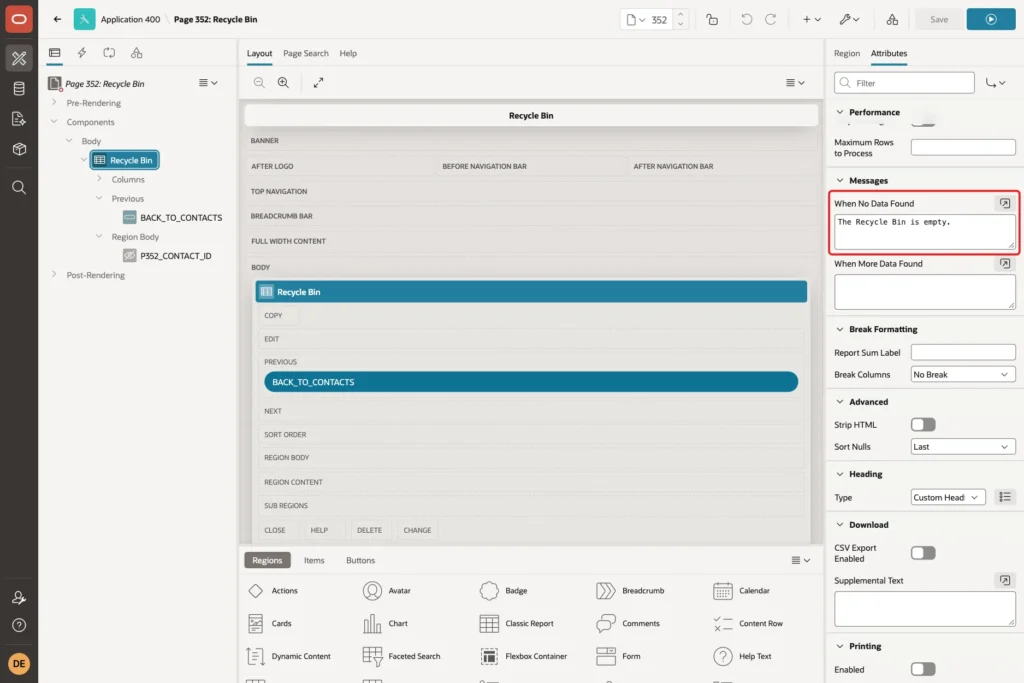Open the page selector dropdown icon
The height and width of the screenshot is (683, 1024).
(x=635, y=20)
